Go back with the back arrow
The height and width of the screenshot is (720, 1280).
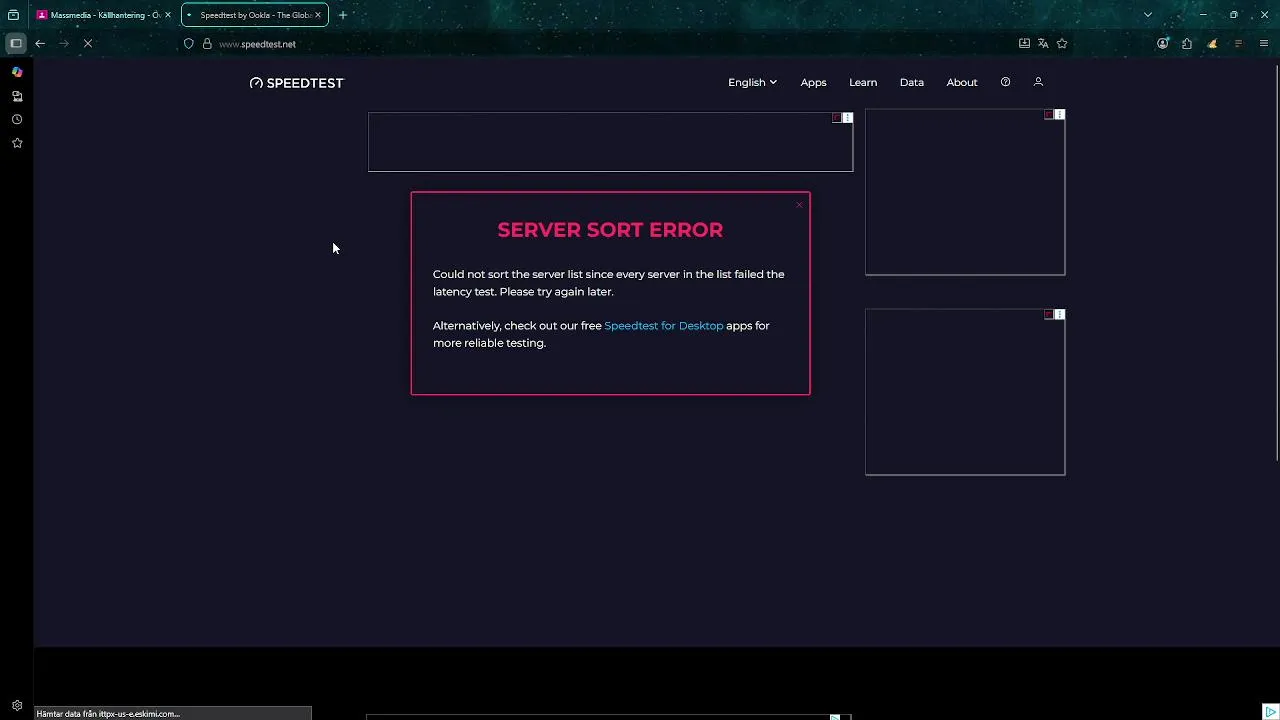tap(40, 43)
